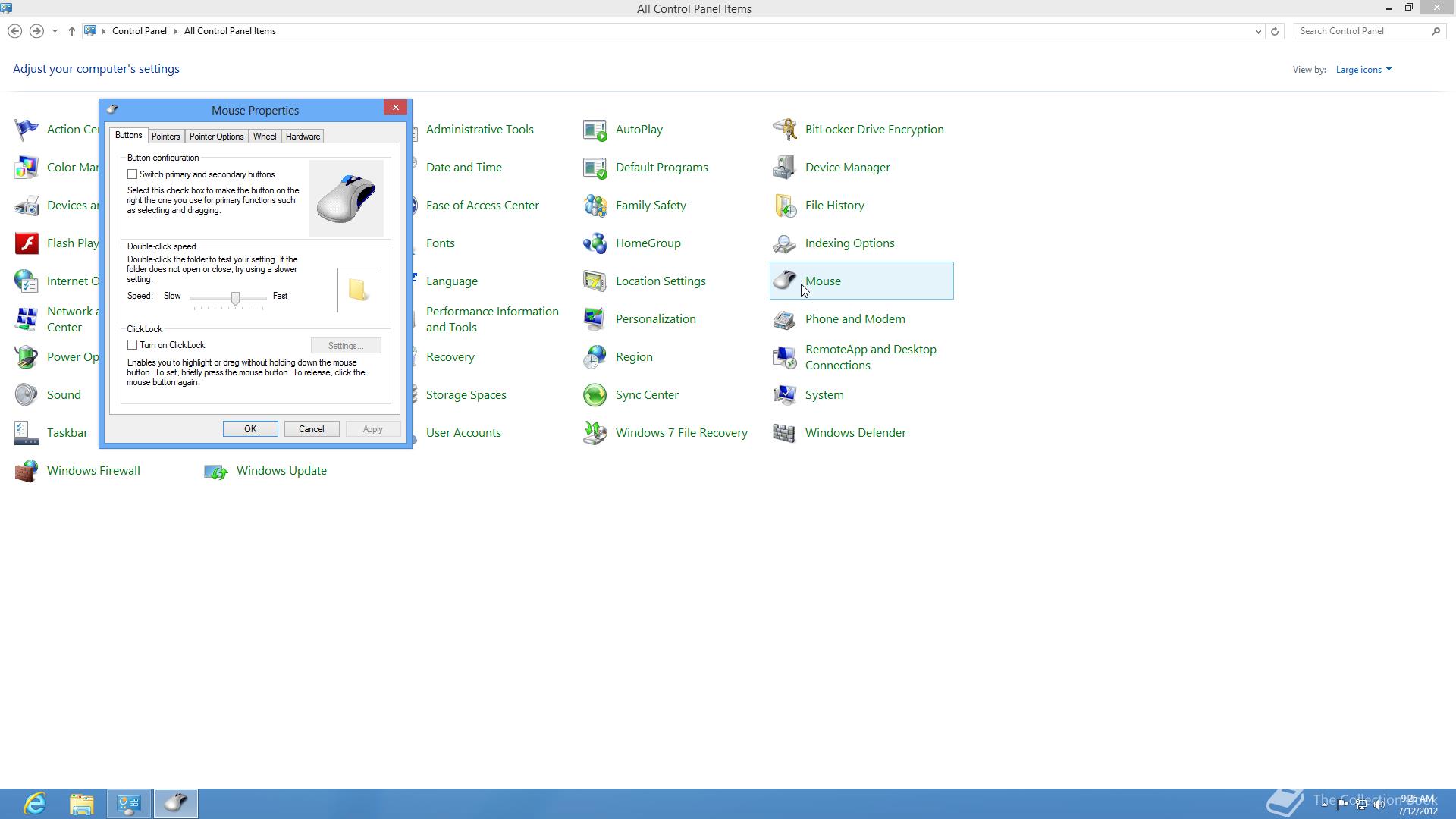Open the Sync Center icon
Image resolution: width=1456 pixels, height=819 pixels.
pyautogui.click(x=595, y=395)
